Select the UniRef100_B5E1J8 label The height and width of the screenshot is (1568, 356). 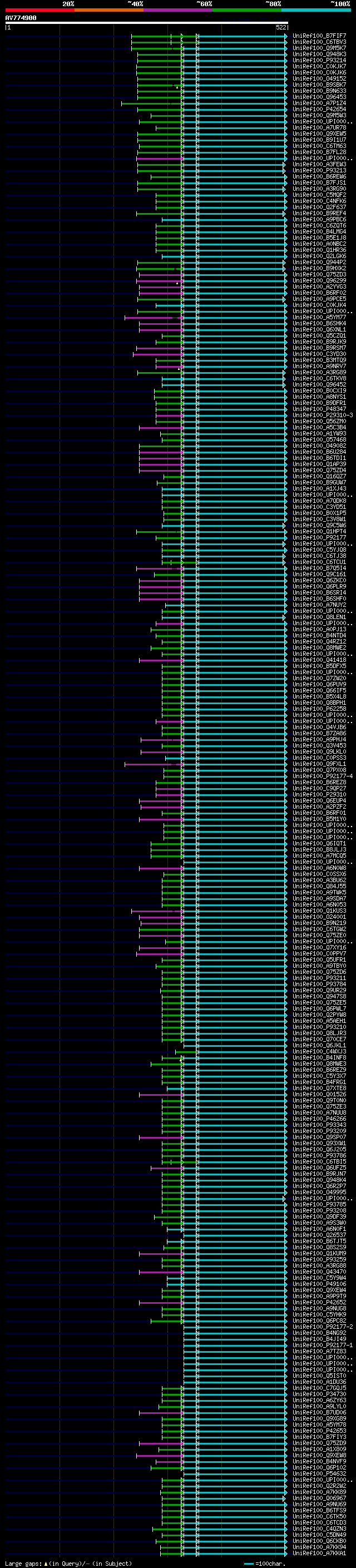[x=319, y=238]
